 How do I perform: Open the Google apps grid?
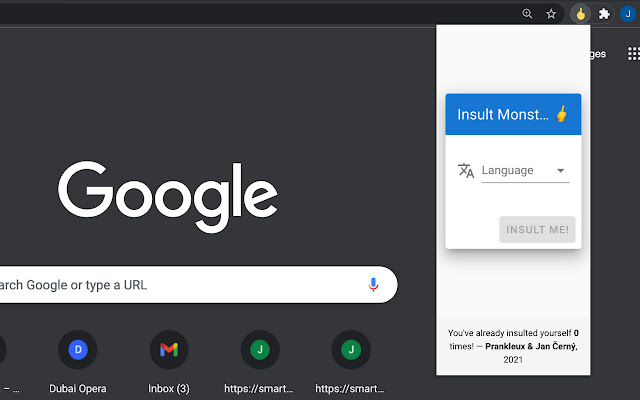coord(633,53)
